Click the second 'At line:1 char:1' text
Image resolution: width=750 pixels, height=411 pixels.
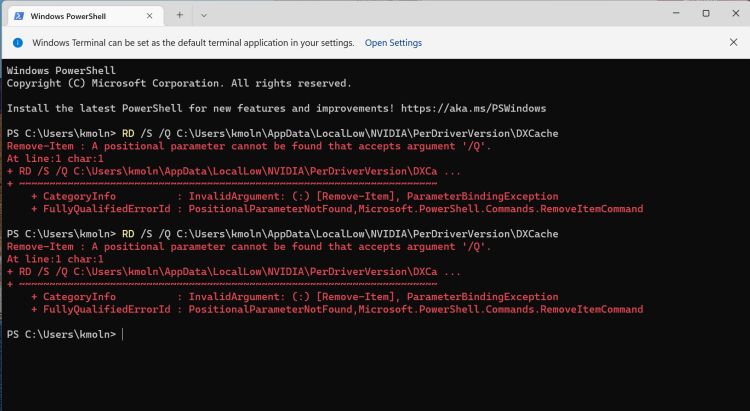point(55,259)
